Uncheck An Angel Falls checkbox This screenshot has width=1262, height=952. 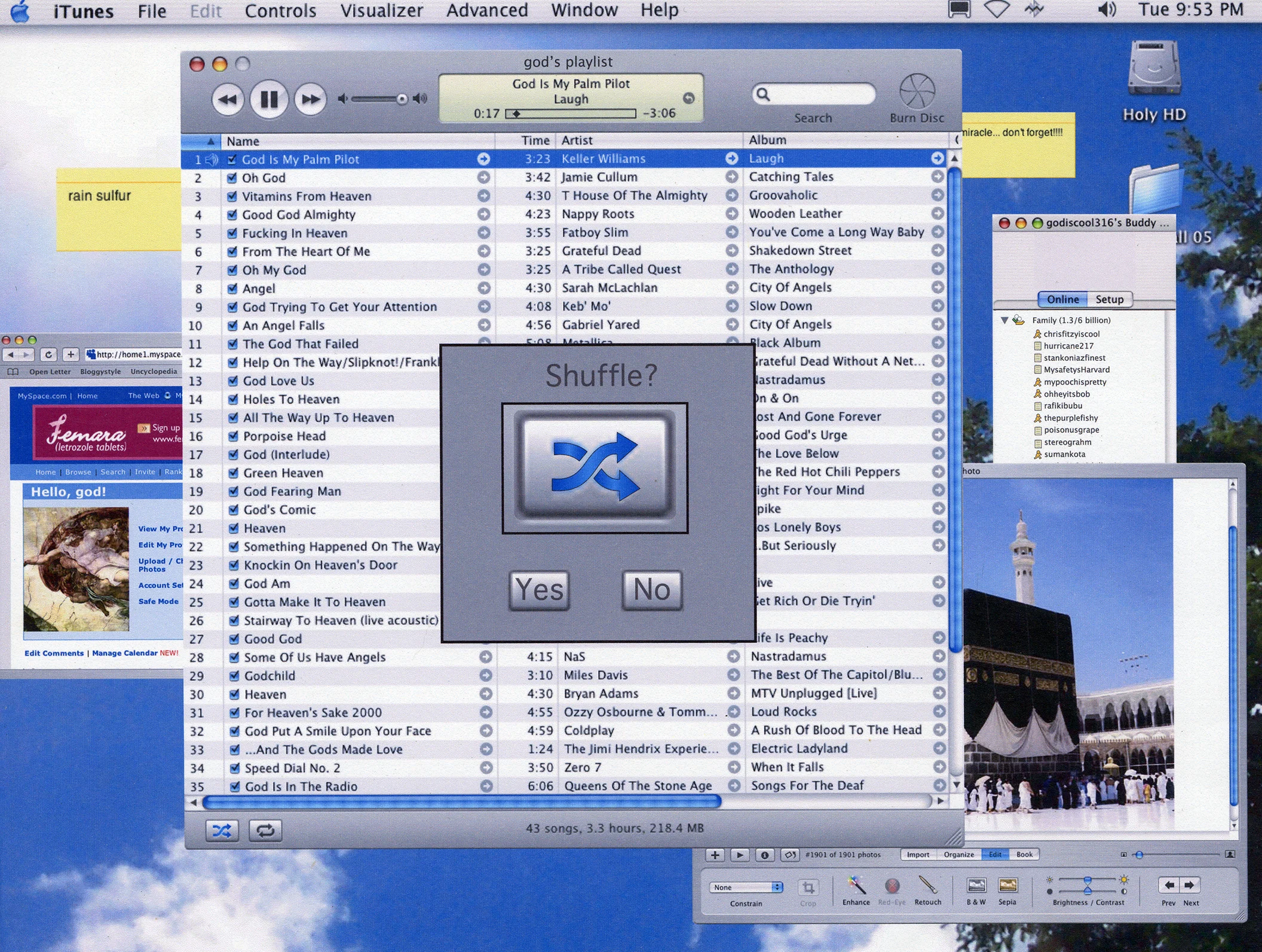point(232,326)
